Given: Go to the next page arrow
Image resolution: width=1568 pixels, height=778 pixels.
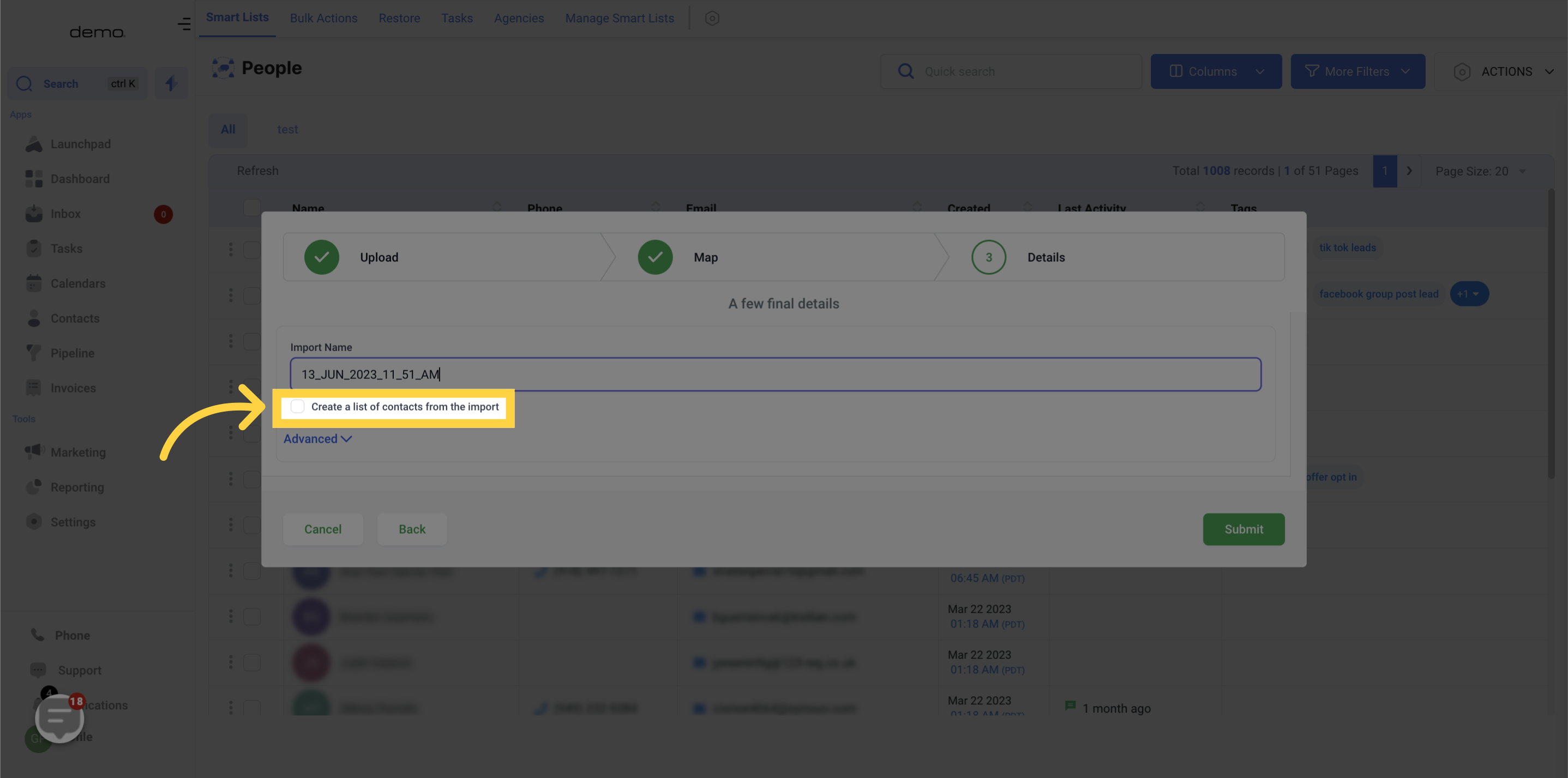Looking at the screenshot, I should pos(1409,171).
